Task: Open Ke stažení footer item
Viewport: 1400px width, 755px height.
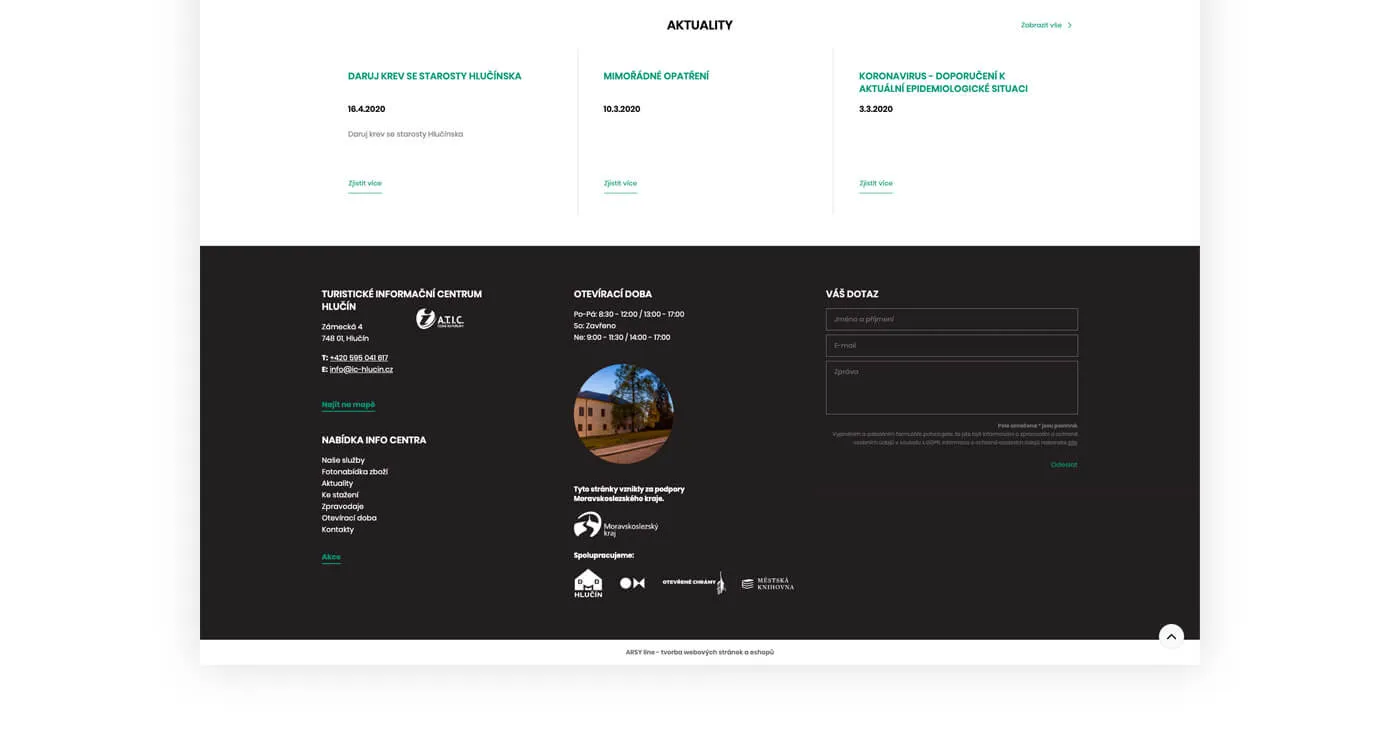Action: 340,495
